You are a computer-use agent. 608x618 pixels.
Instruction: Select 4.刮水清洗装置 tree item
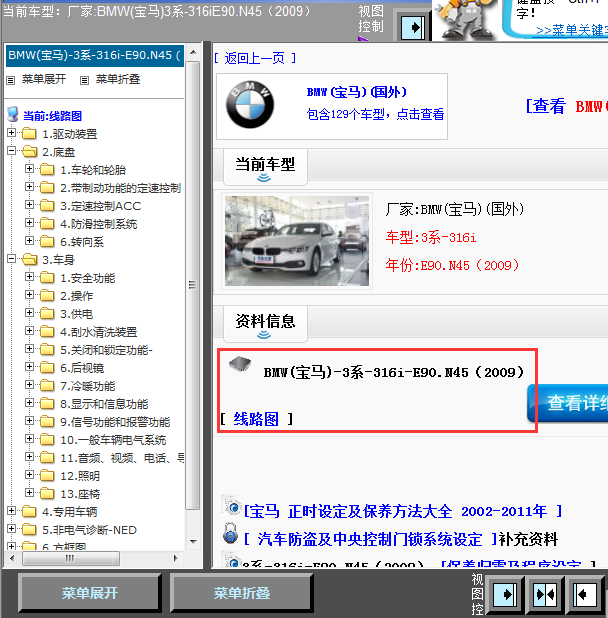pos(99,332)
